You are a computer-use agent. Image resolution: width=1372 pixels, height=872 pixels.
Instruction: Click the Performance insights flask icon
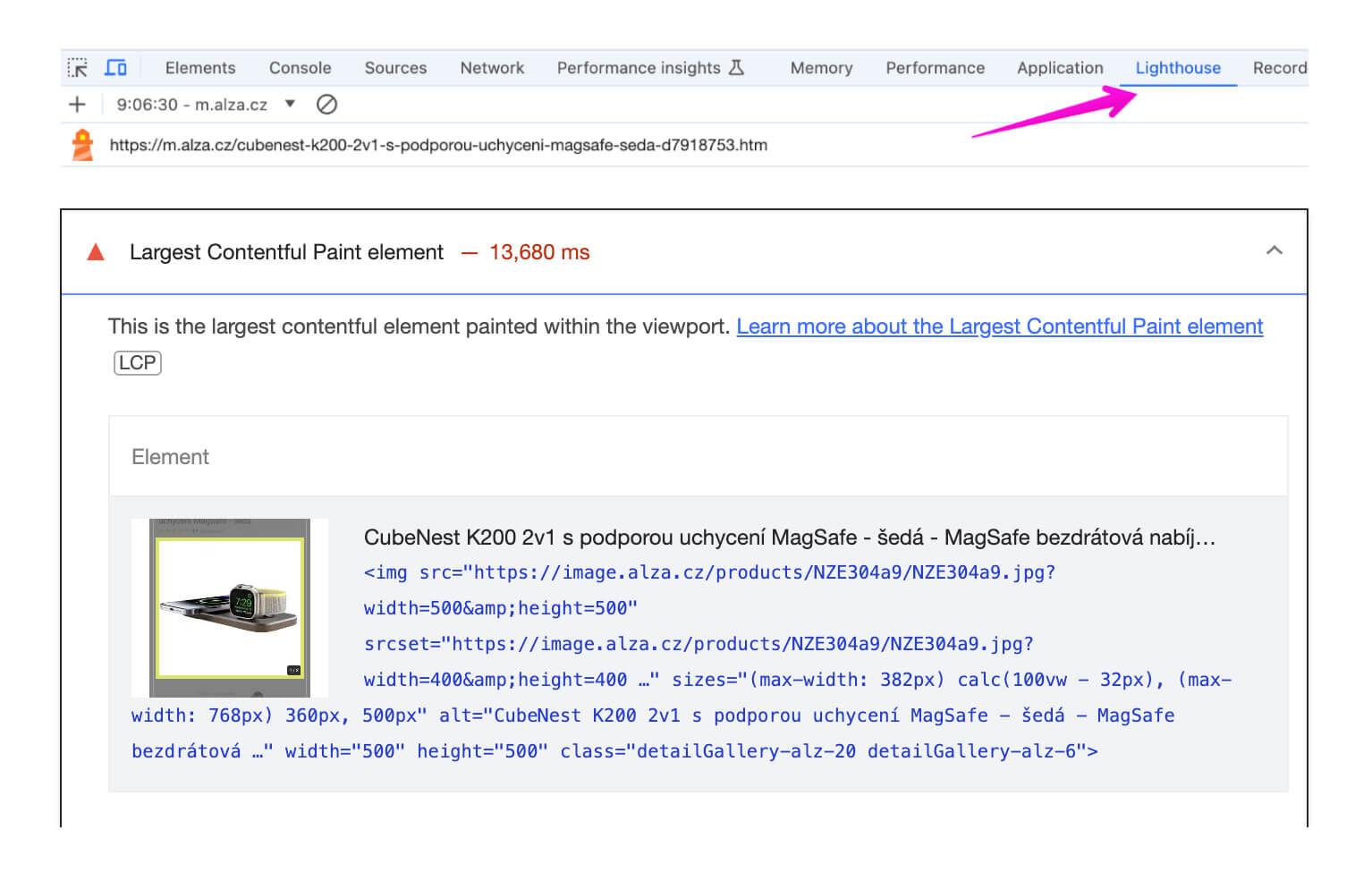736,68
